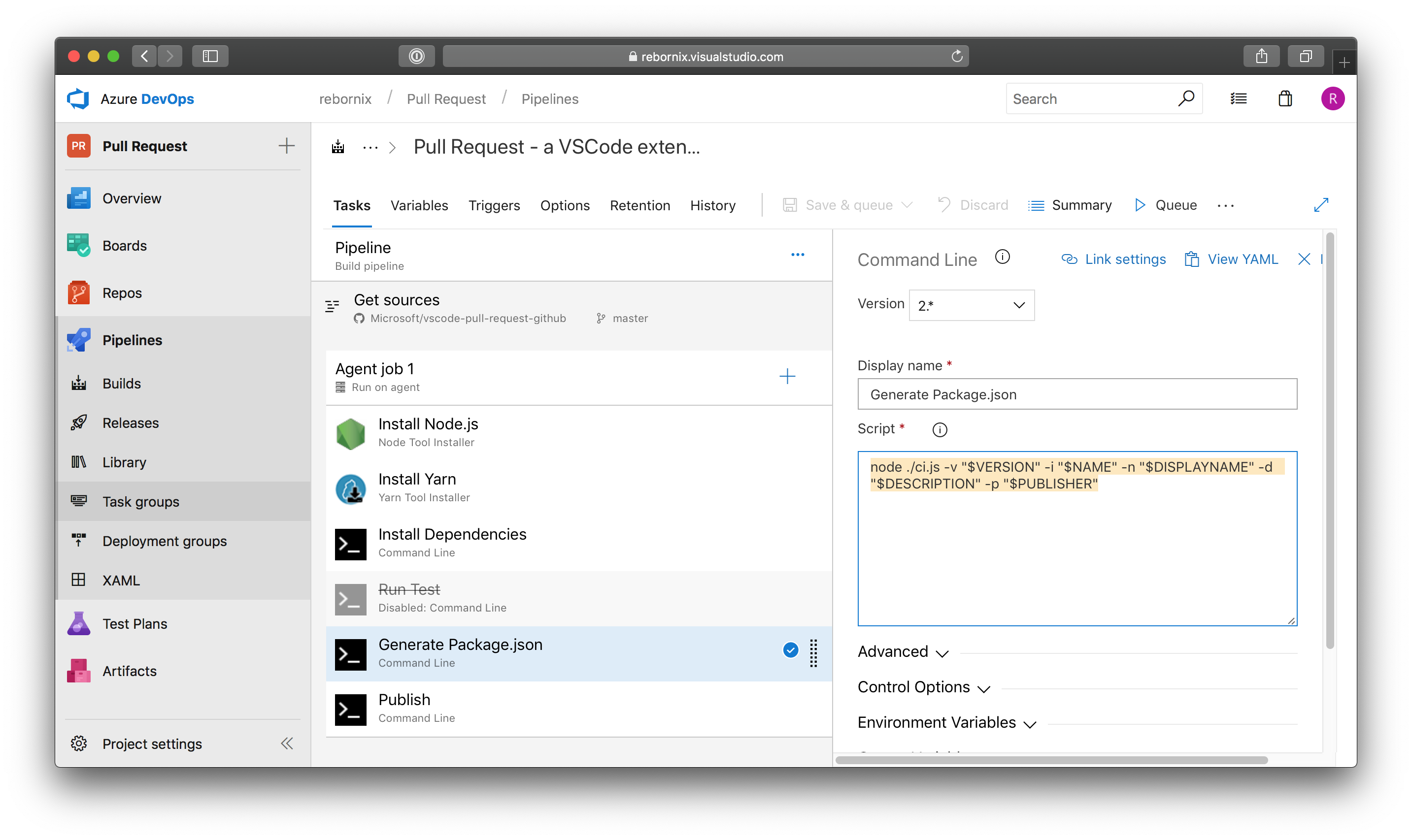Expand the Advanced section
The height and width of the screenshot is (840, 1412).
point(903,651)
